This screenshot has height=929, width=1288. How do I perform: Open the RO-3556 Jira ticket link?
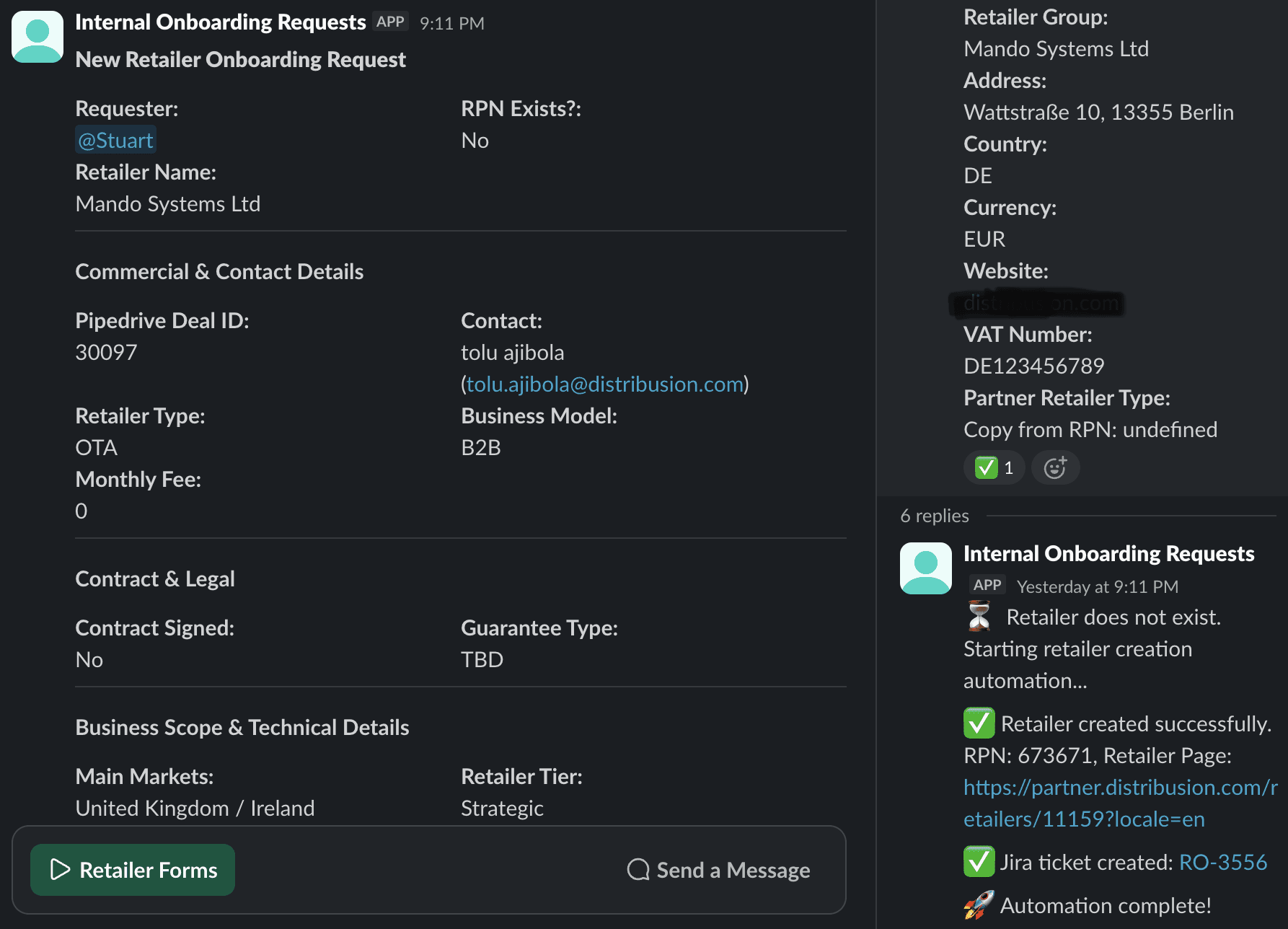point(1224,862)
